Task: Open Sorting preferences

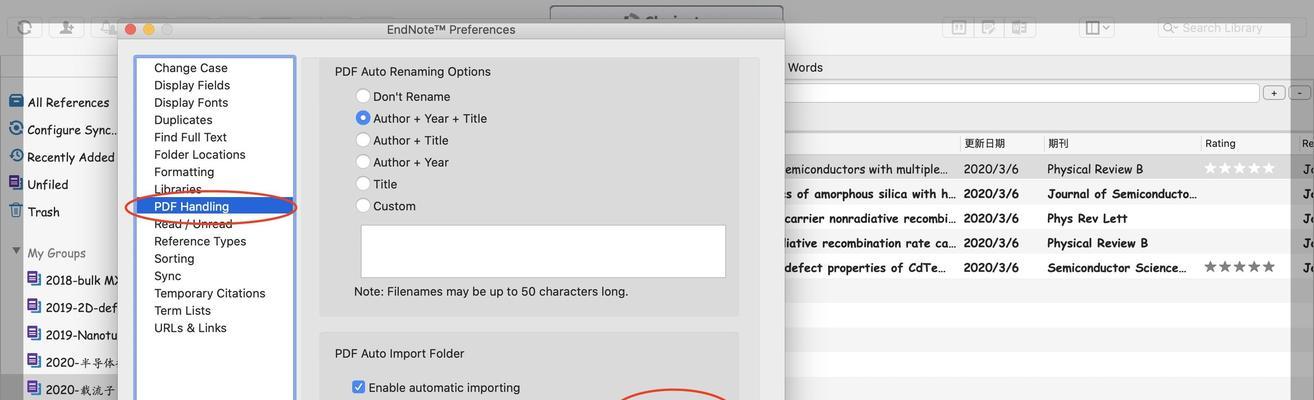Action: (x=175, y=258)
